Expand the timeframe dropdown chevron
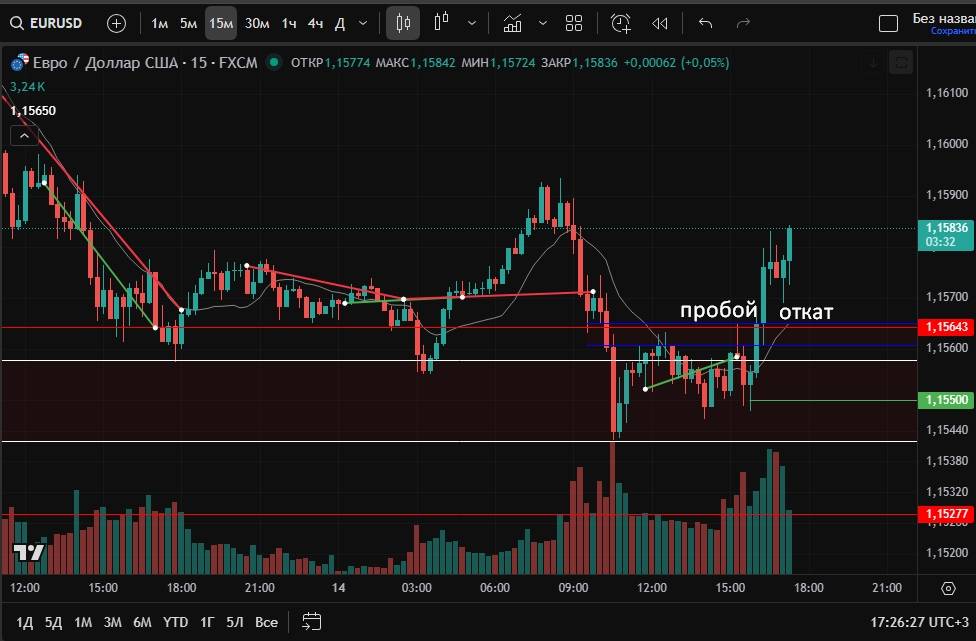Image resolution: width=976 pixels, height=641 pixels. pyautogui.click(x=362, y=23)
